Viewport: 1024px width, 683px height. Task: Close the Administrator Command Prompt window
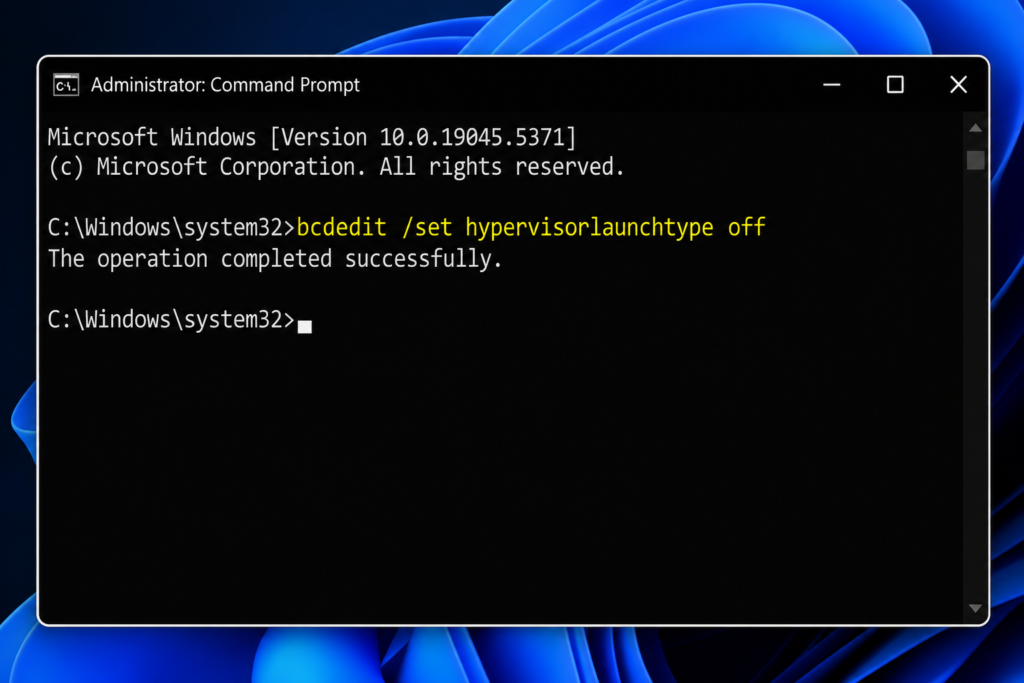coord(958,85)
